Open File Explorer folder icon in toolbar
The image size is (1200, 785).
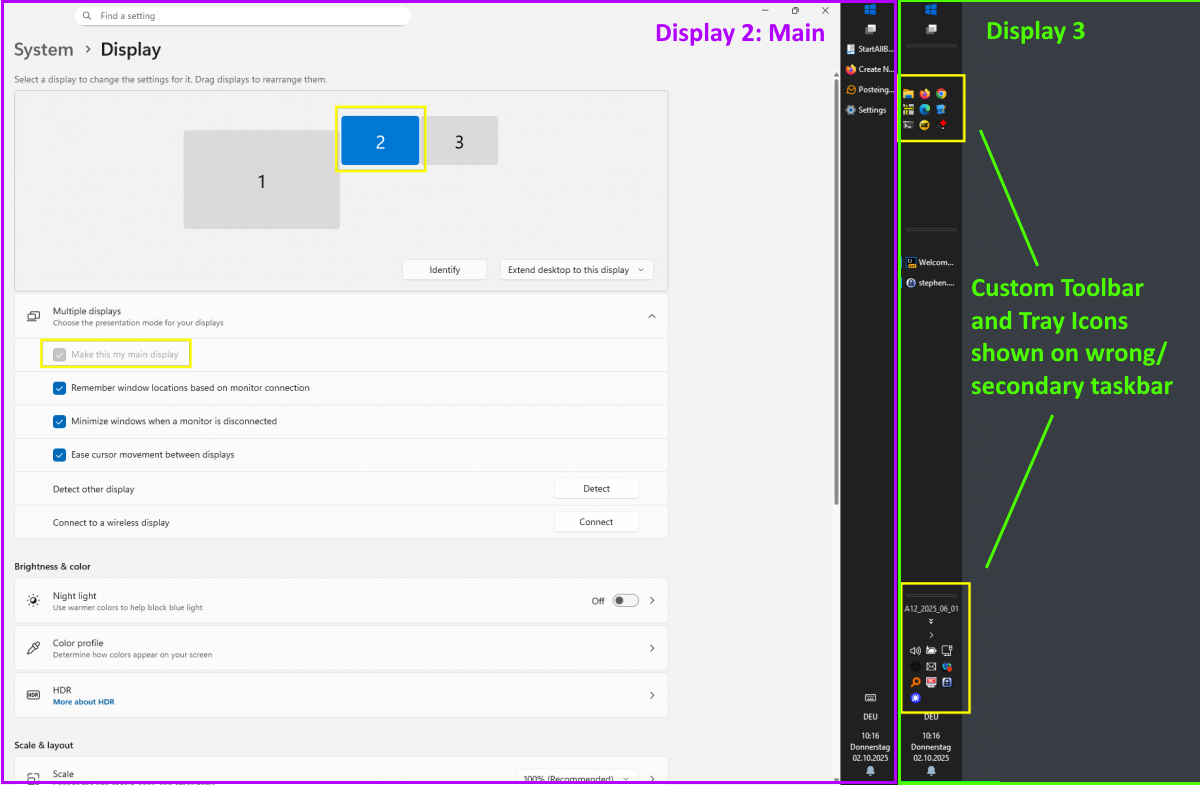point(908,94)
